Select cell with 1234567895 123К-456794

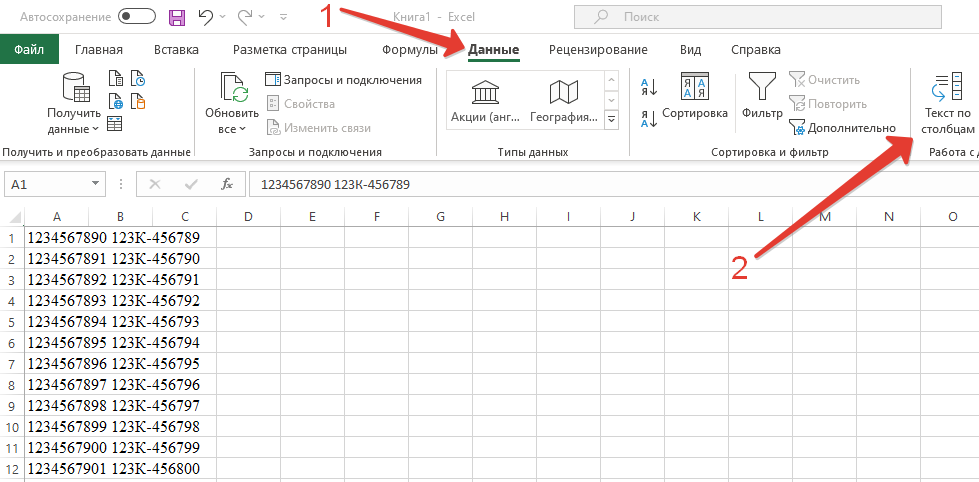pos(57,343)
